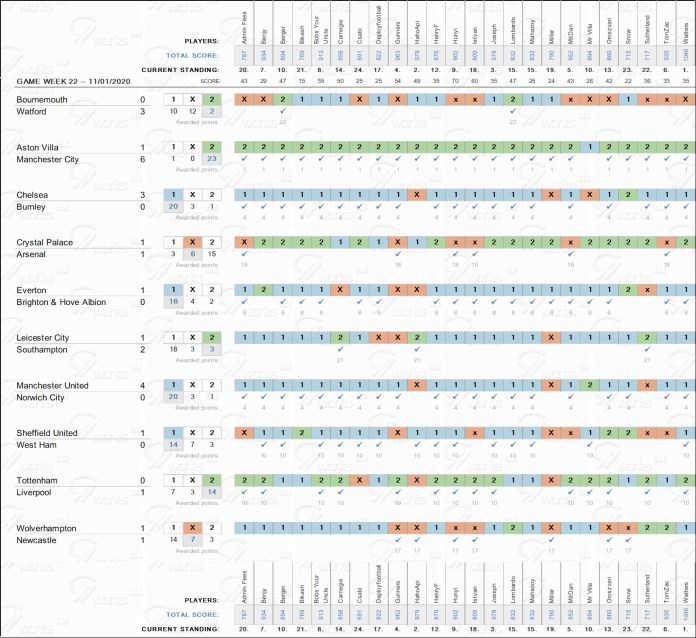696x638 pixels.
Task: Click Berger's checkmark under the Bournemouth row
Action: [283, 112]
